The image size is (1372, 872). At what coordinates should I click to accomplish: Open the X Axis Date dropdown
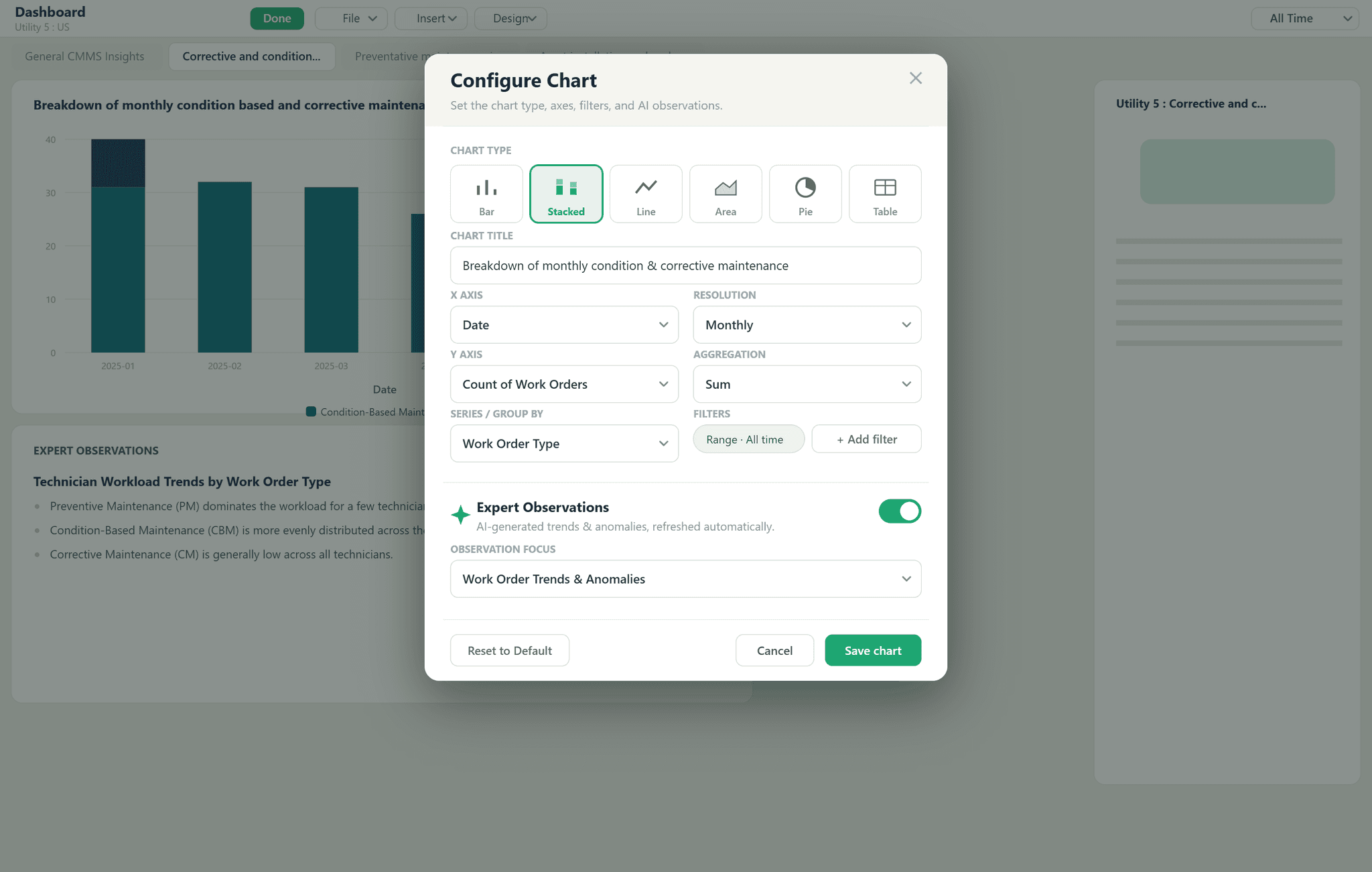pyautogui.click(x=564, y=325)
